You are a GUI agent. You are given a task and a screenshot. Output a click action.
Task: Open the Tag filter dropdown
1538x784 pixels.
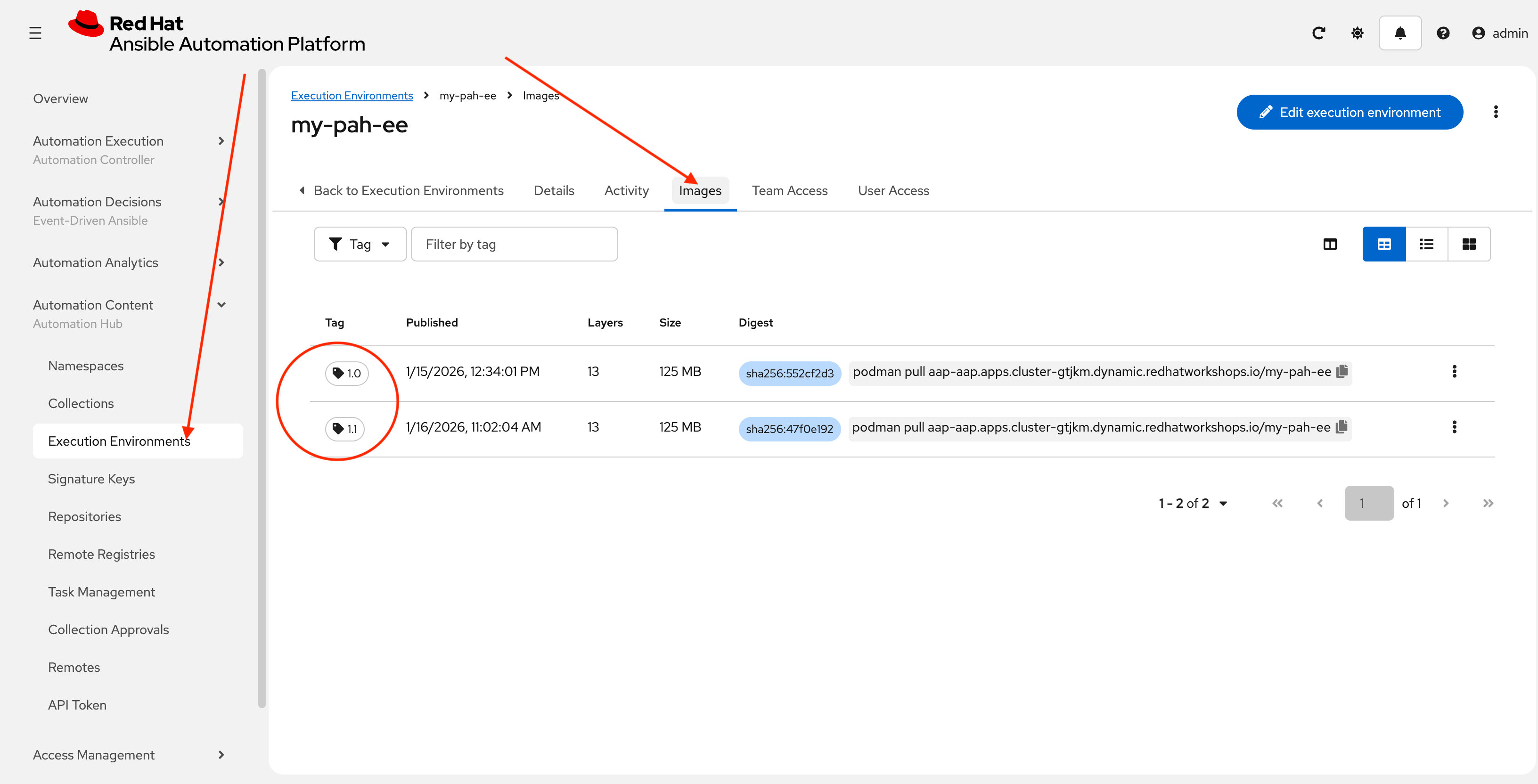(360, 244)
